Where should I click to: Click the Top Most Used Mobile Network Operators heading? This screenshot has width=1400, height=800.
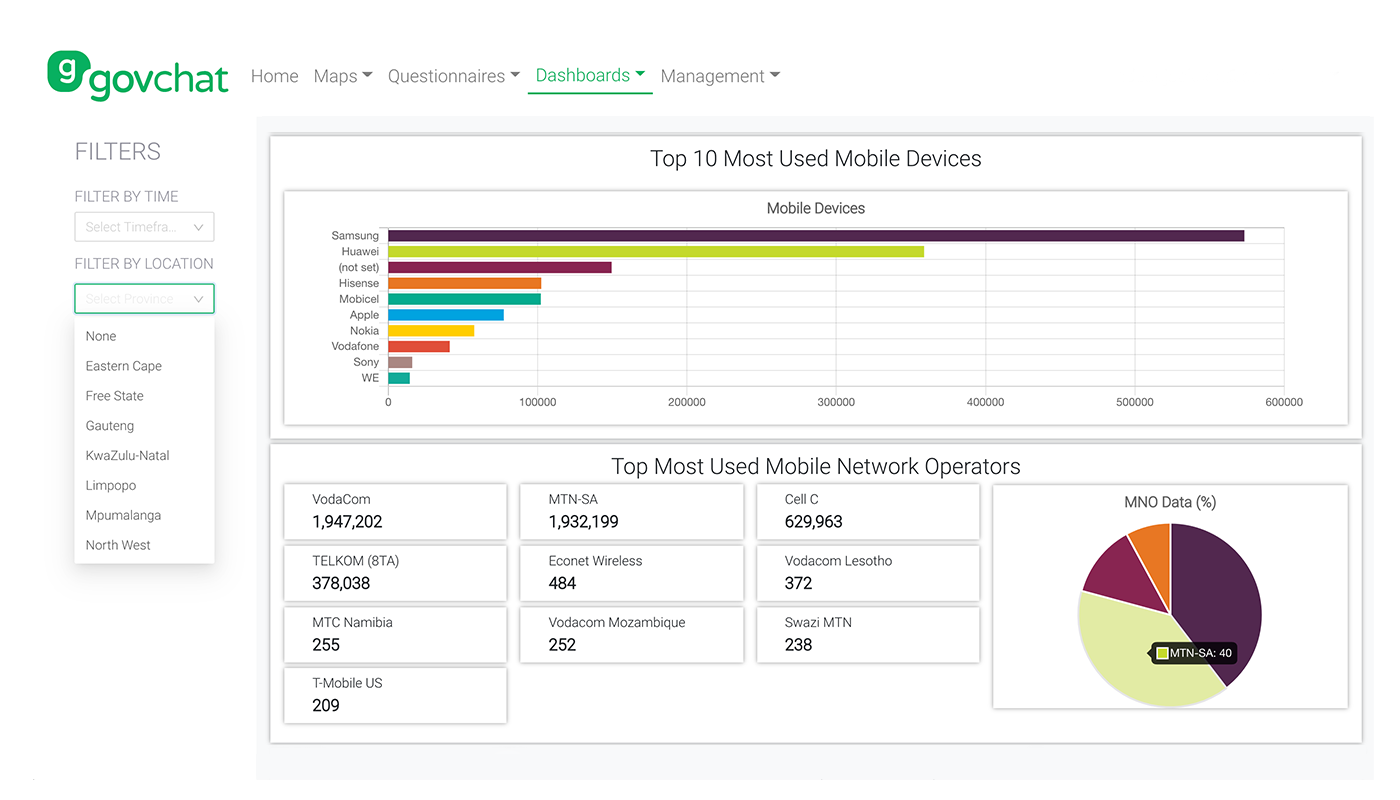(816, 466)
